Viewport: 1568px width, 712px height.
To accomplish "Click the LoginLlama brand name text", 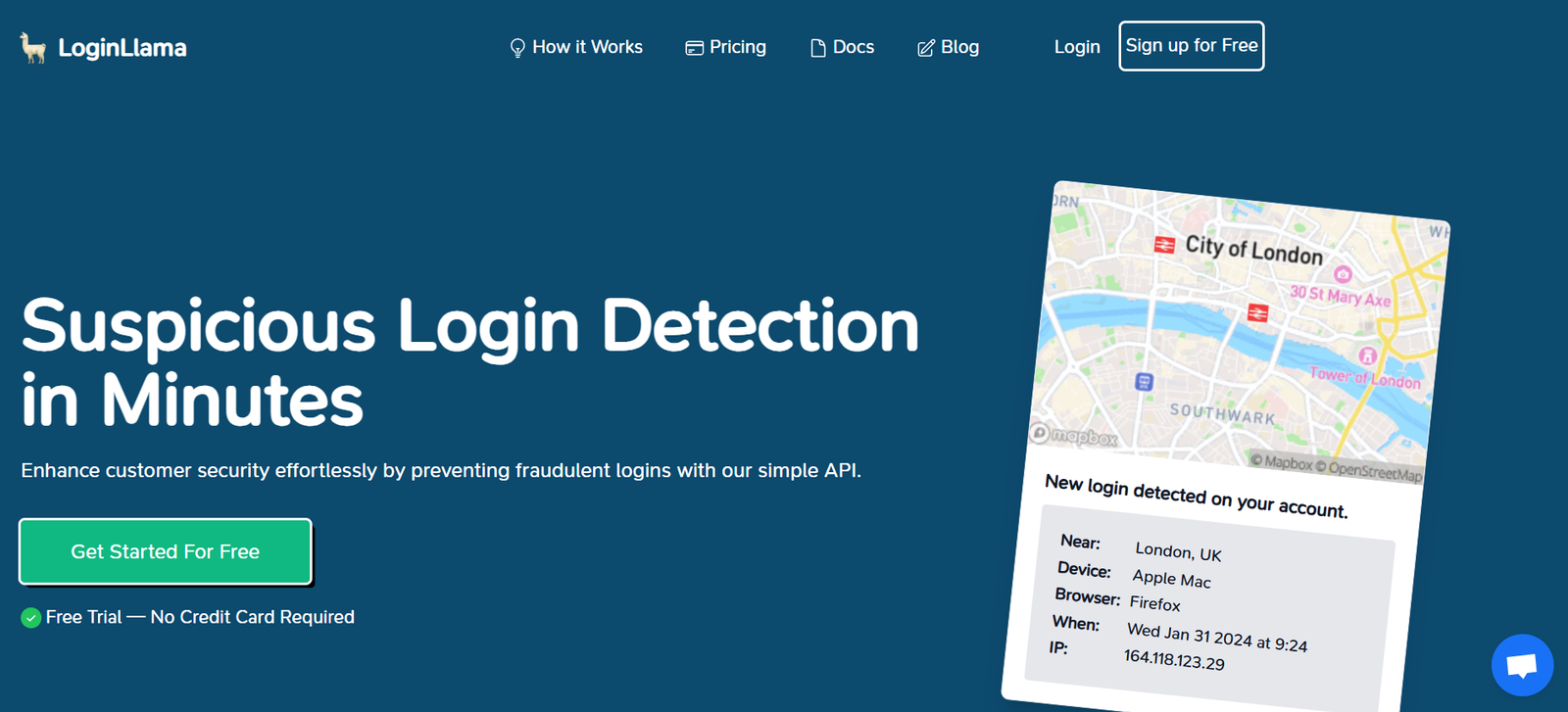I will (122, 48).
